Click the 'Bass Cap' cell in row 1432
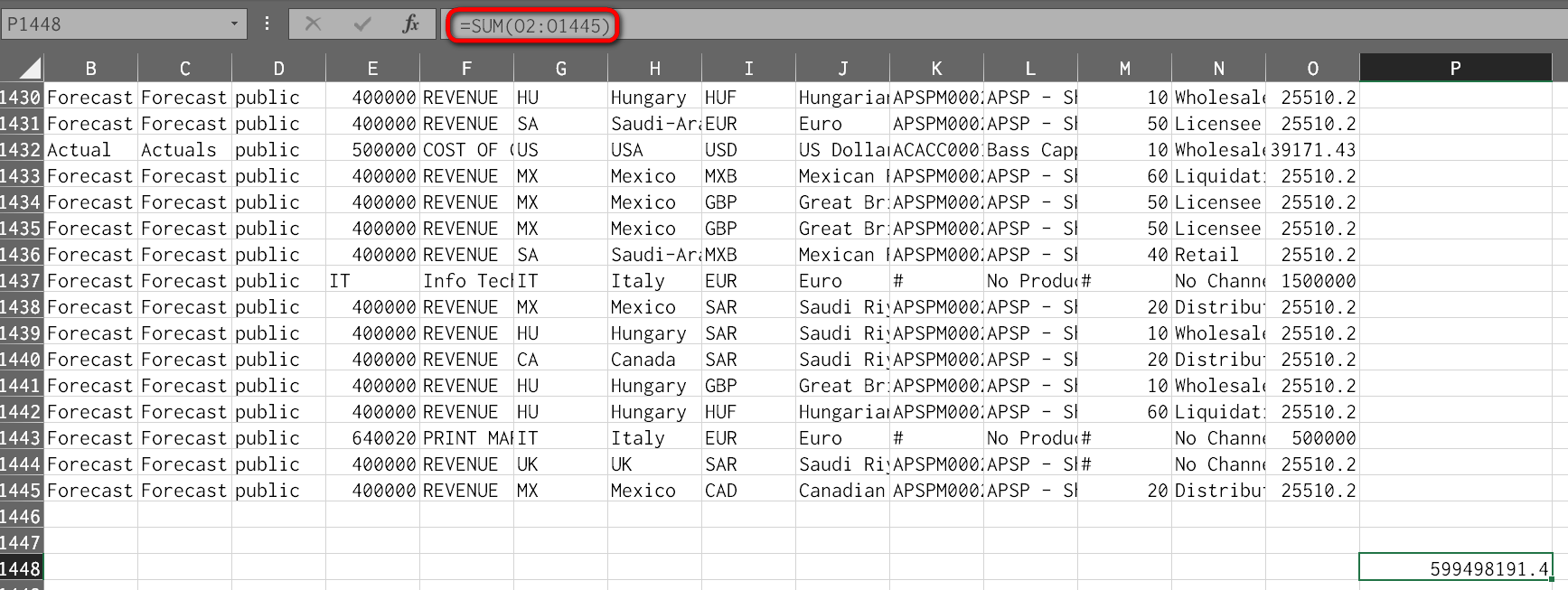Image resolution: width=1568 pixels, height=590 pixels. point(1031,150)
